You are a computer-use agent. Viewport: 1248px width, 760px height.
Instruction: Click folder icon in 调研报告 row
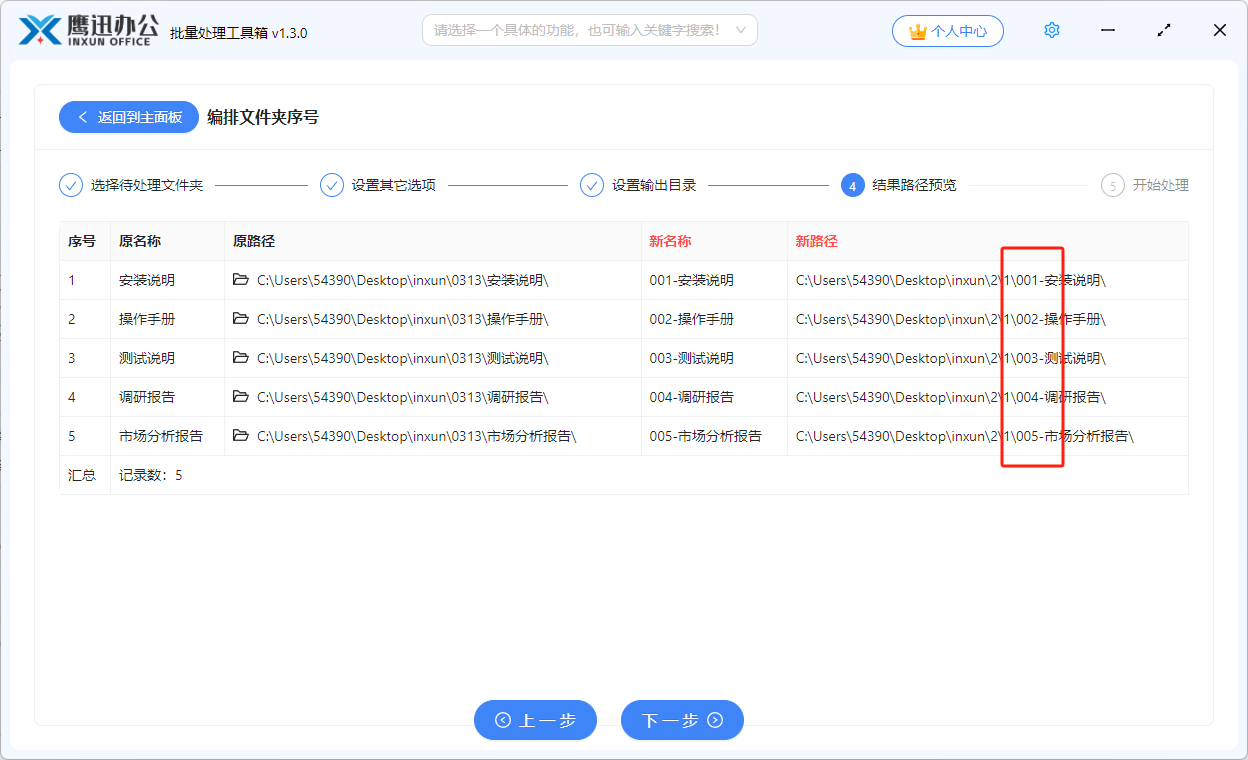click(x=241, y=397)
